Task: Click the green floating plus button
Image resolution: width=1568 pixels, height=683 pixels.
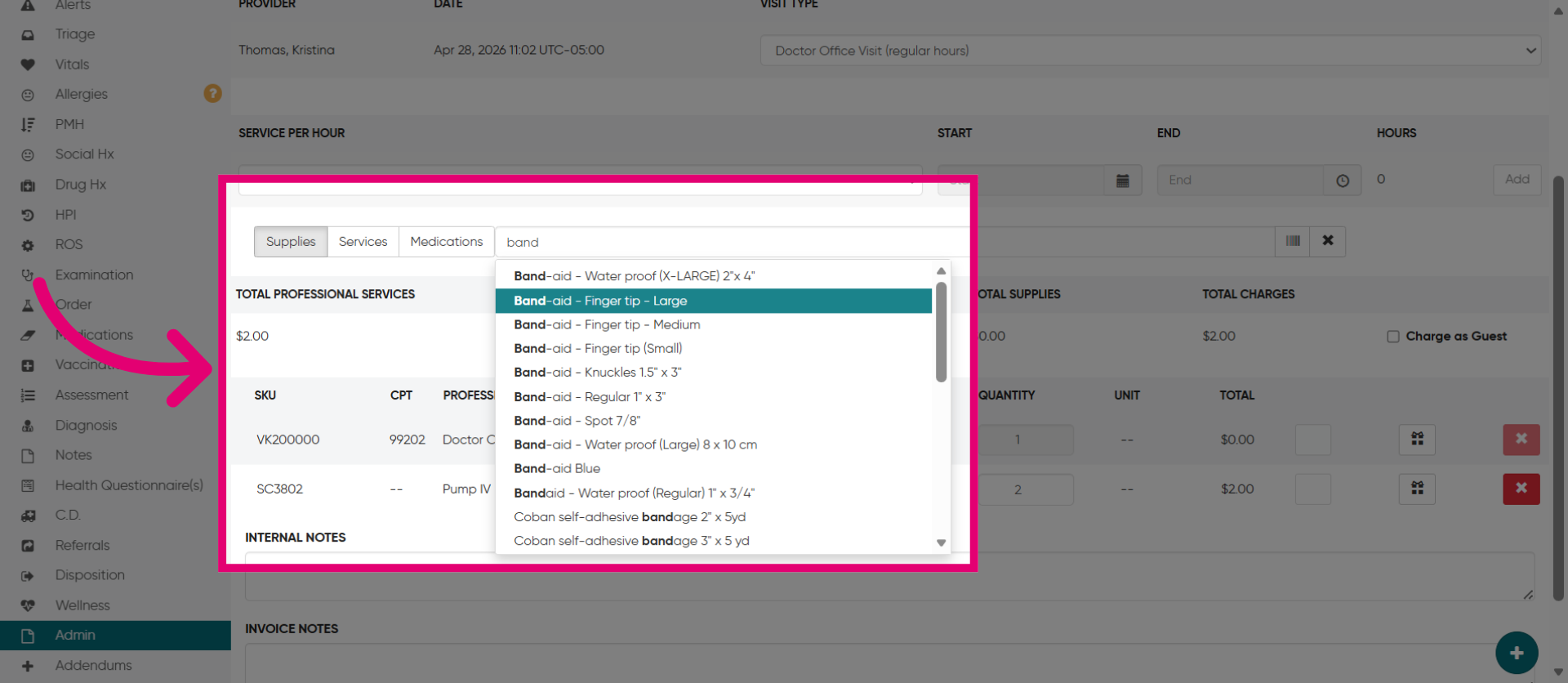Action: (x=1517, y=653)
